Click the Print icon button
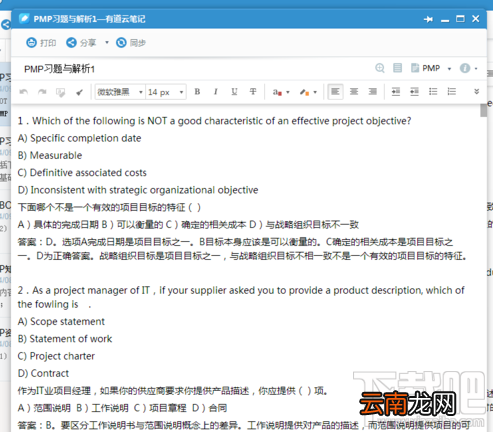The height and width of the screenshot is (432, 493). (31, 43)
